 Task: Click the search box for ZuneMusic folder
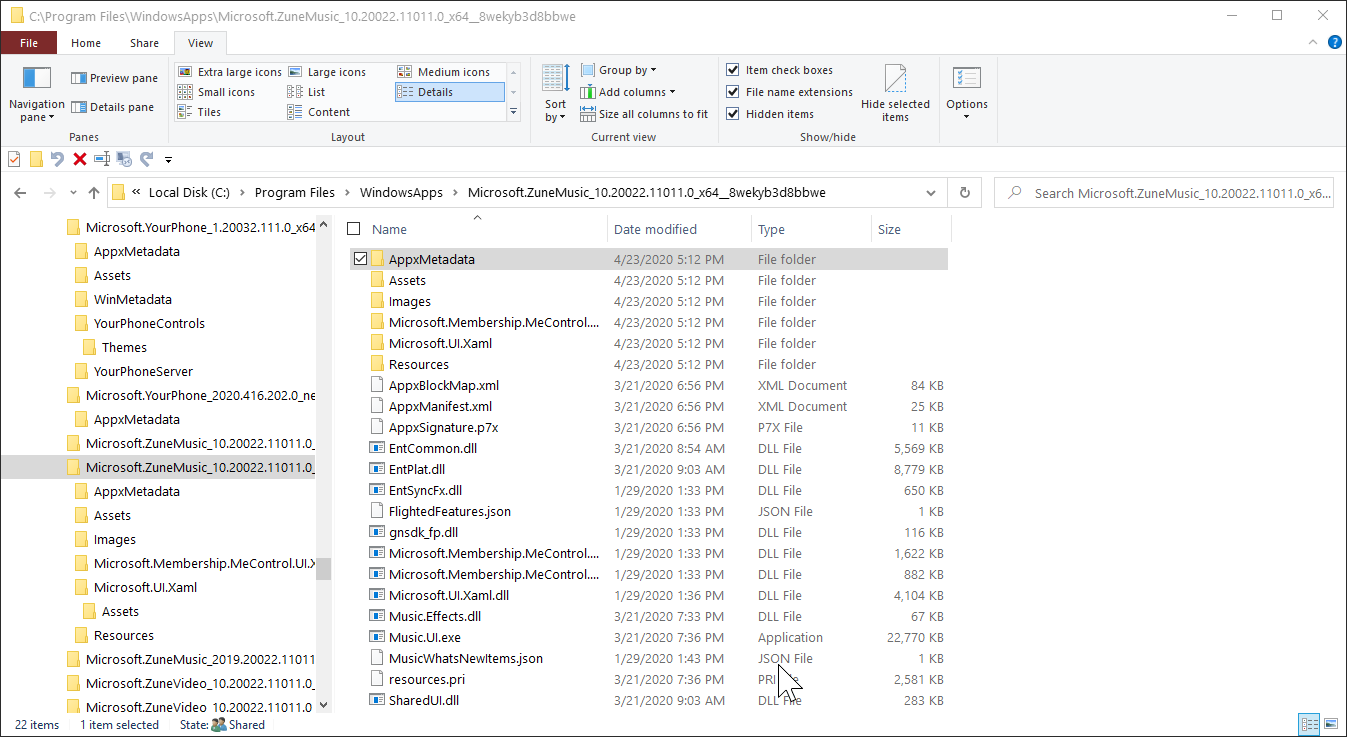point(1164,193)
